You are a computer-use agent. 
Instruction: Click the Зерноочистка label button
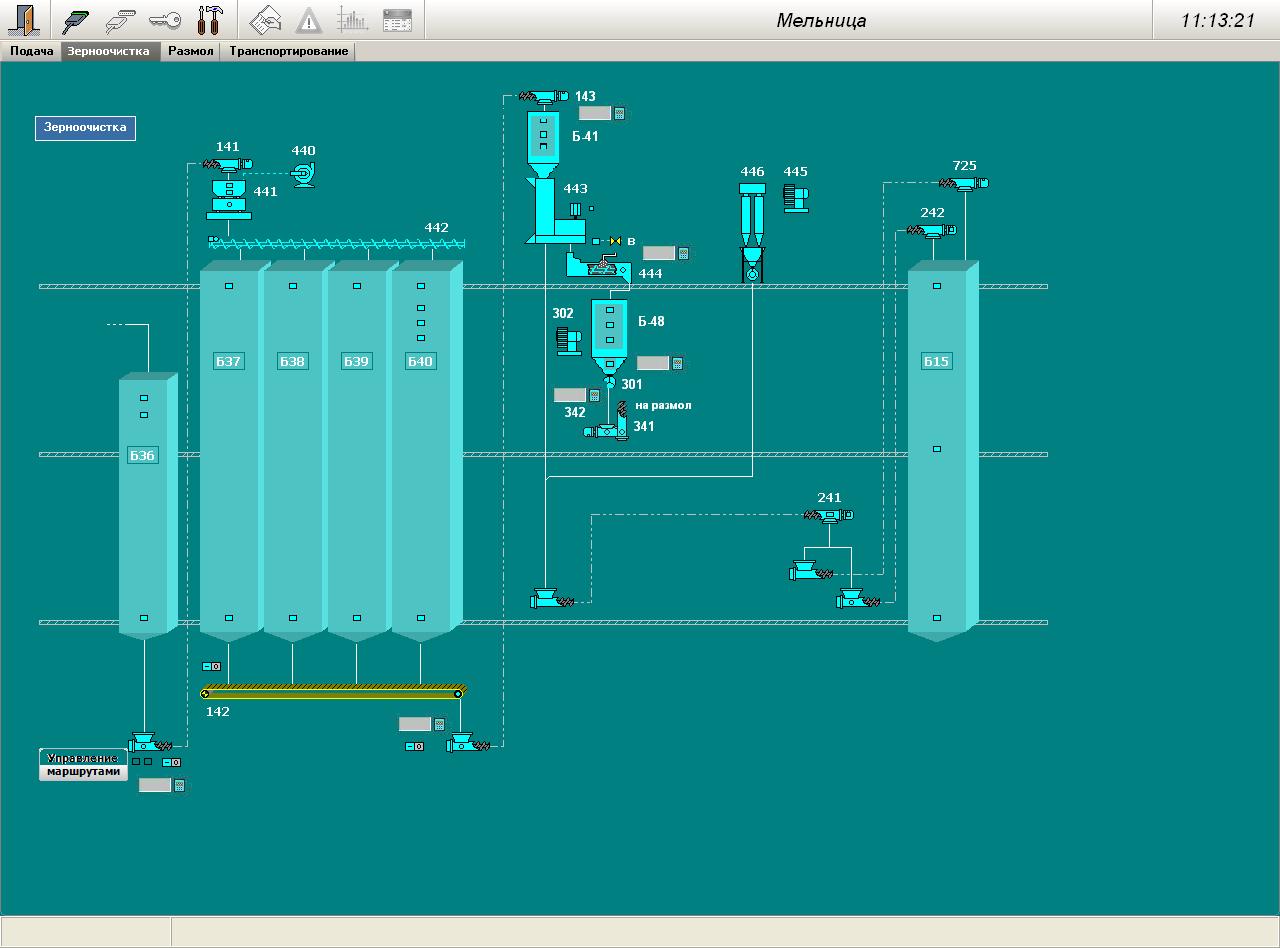(x=85, y=128)
